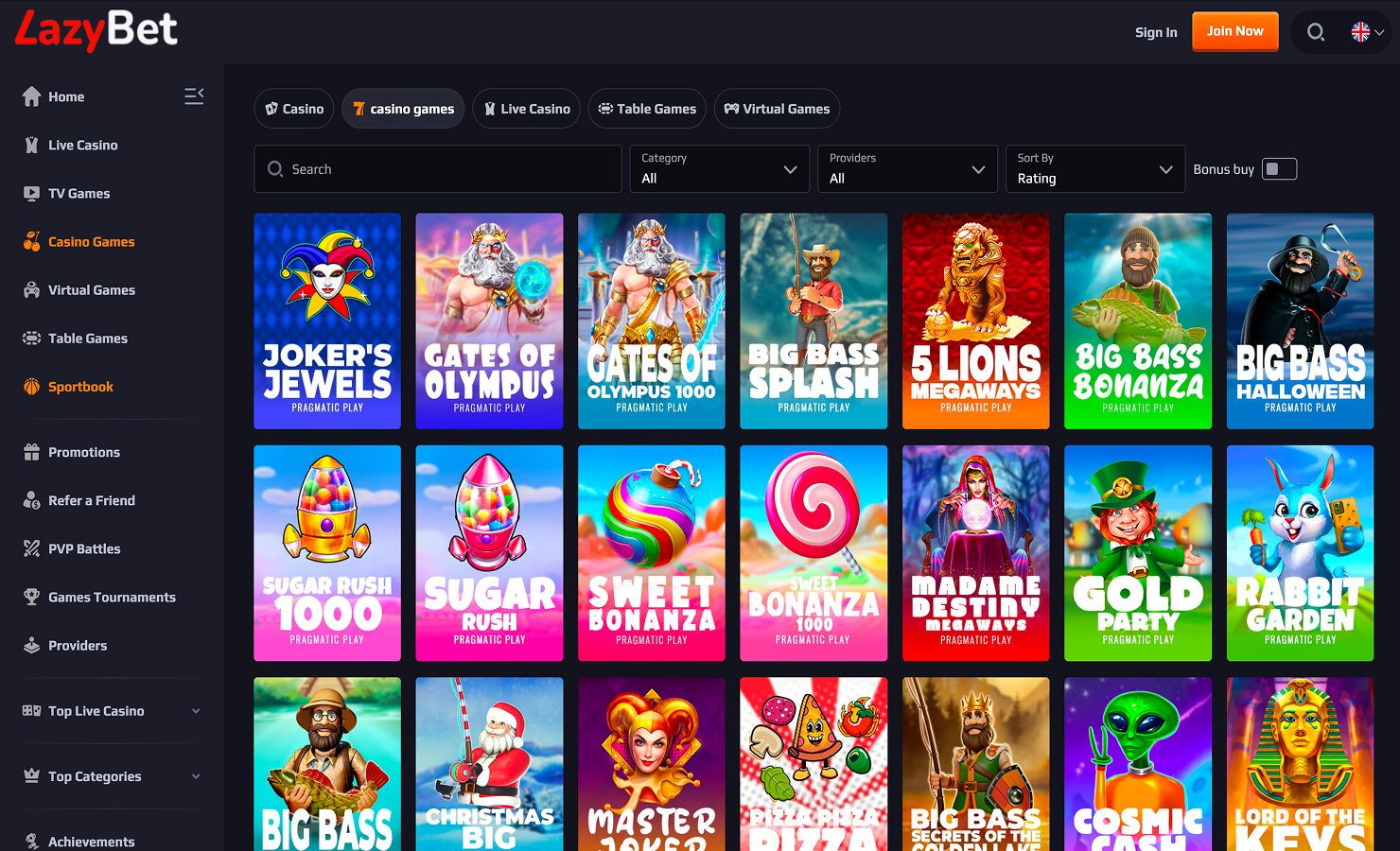Open the header search magnifier
This screenshot has width=1400, height=851.
[1316, 32]
